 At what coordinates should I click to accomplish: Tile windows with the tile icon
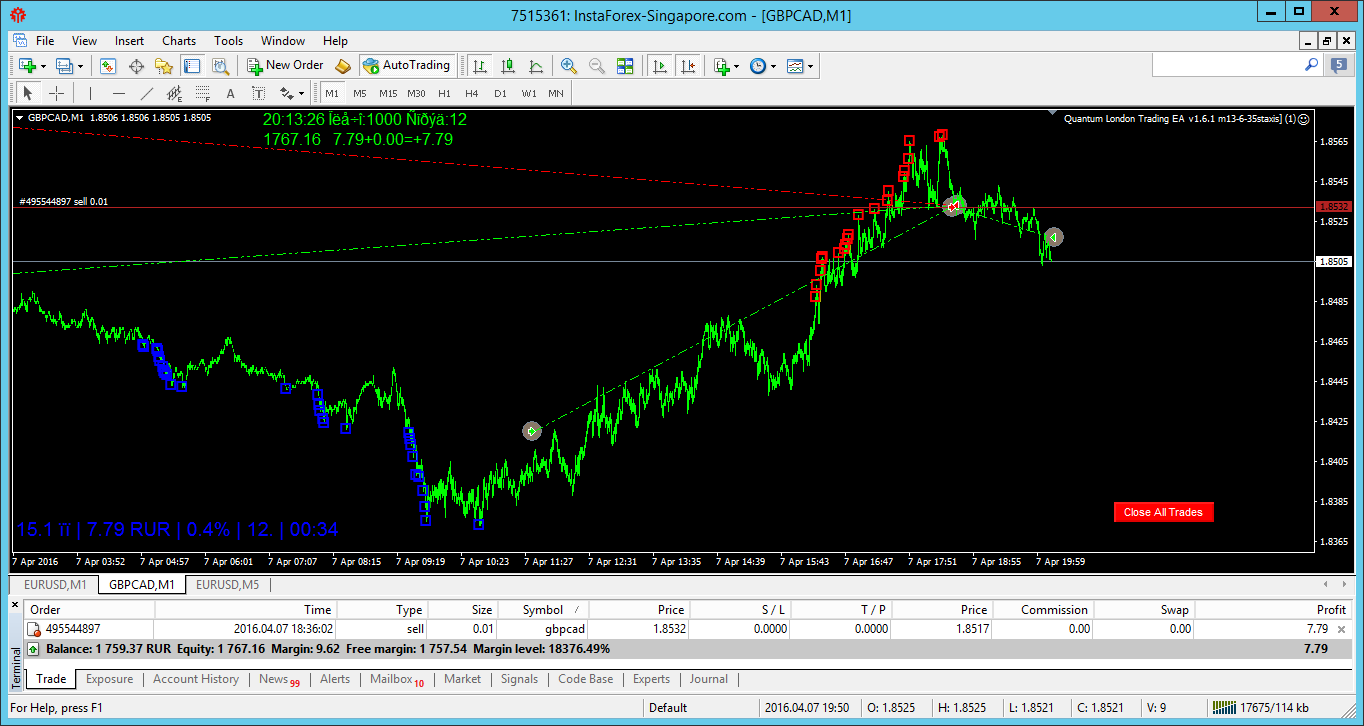point(625,66)
